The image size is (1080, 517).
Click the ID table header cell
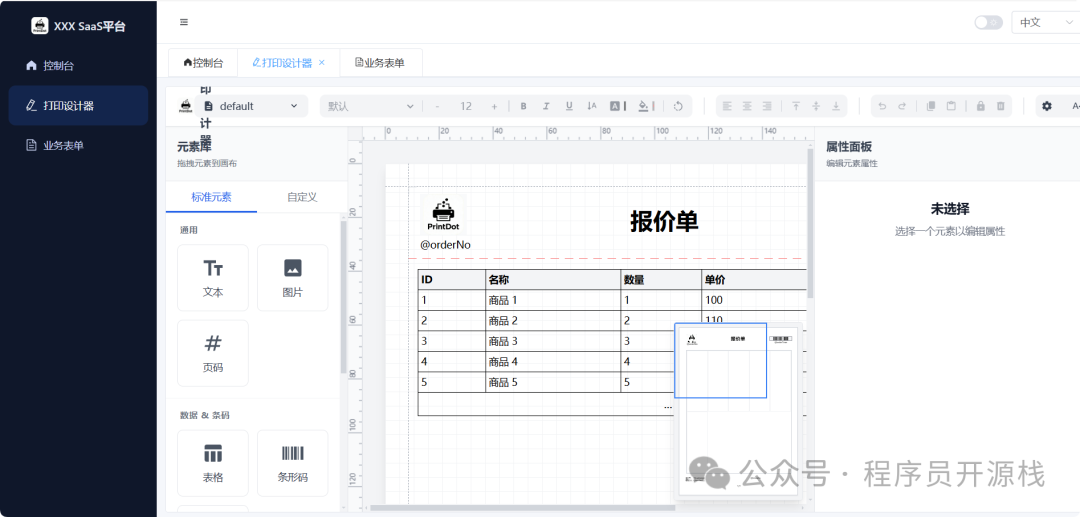pos(452,279)
